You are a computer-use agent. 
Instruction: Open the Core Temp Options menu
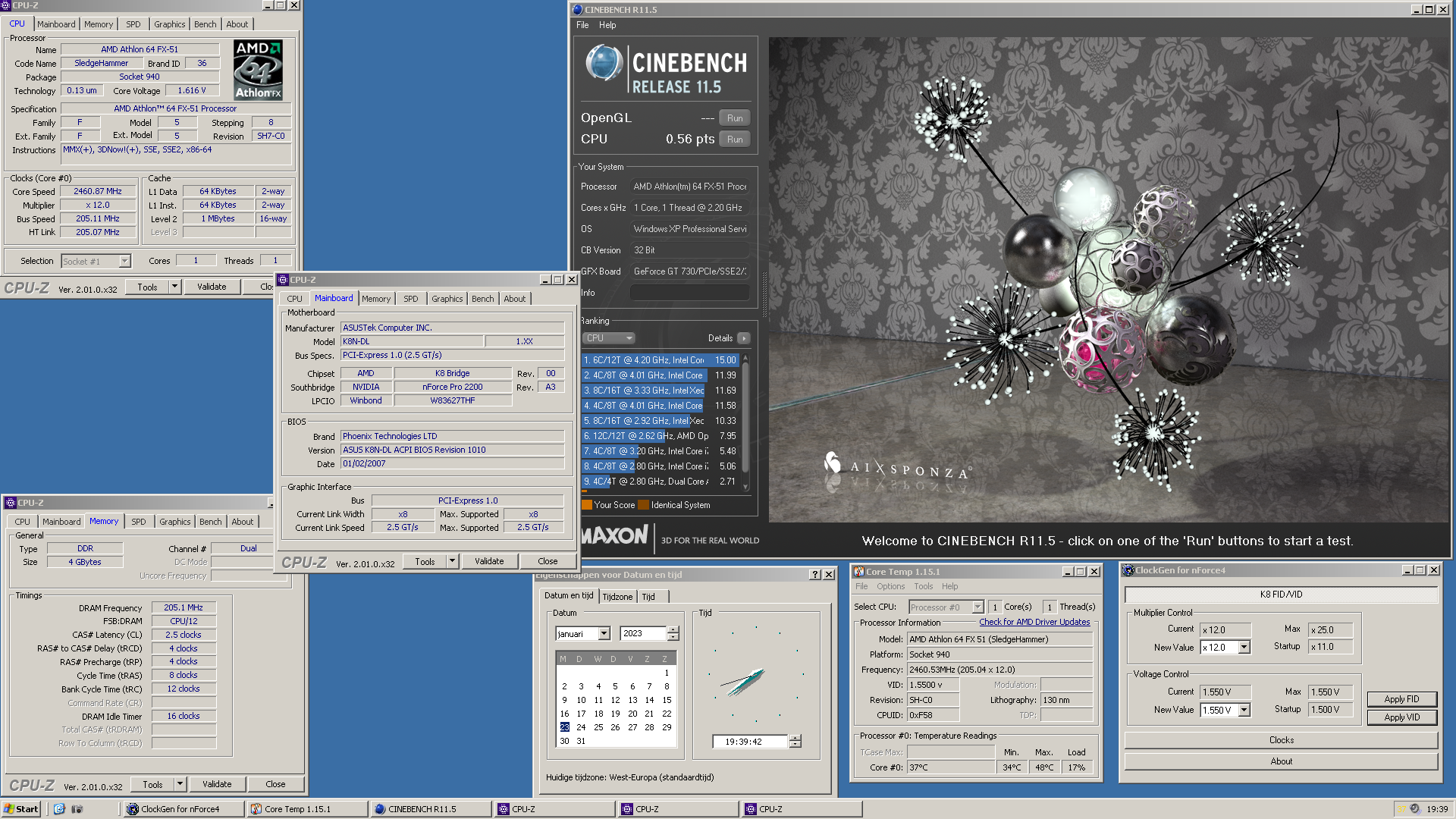pos(891,586)
